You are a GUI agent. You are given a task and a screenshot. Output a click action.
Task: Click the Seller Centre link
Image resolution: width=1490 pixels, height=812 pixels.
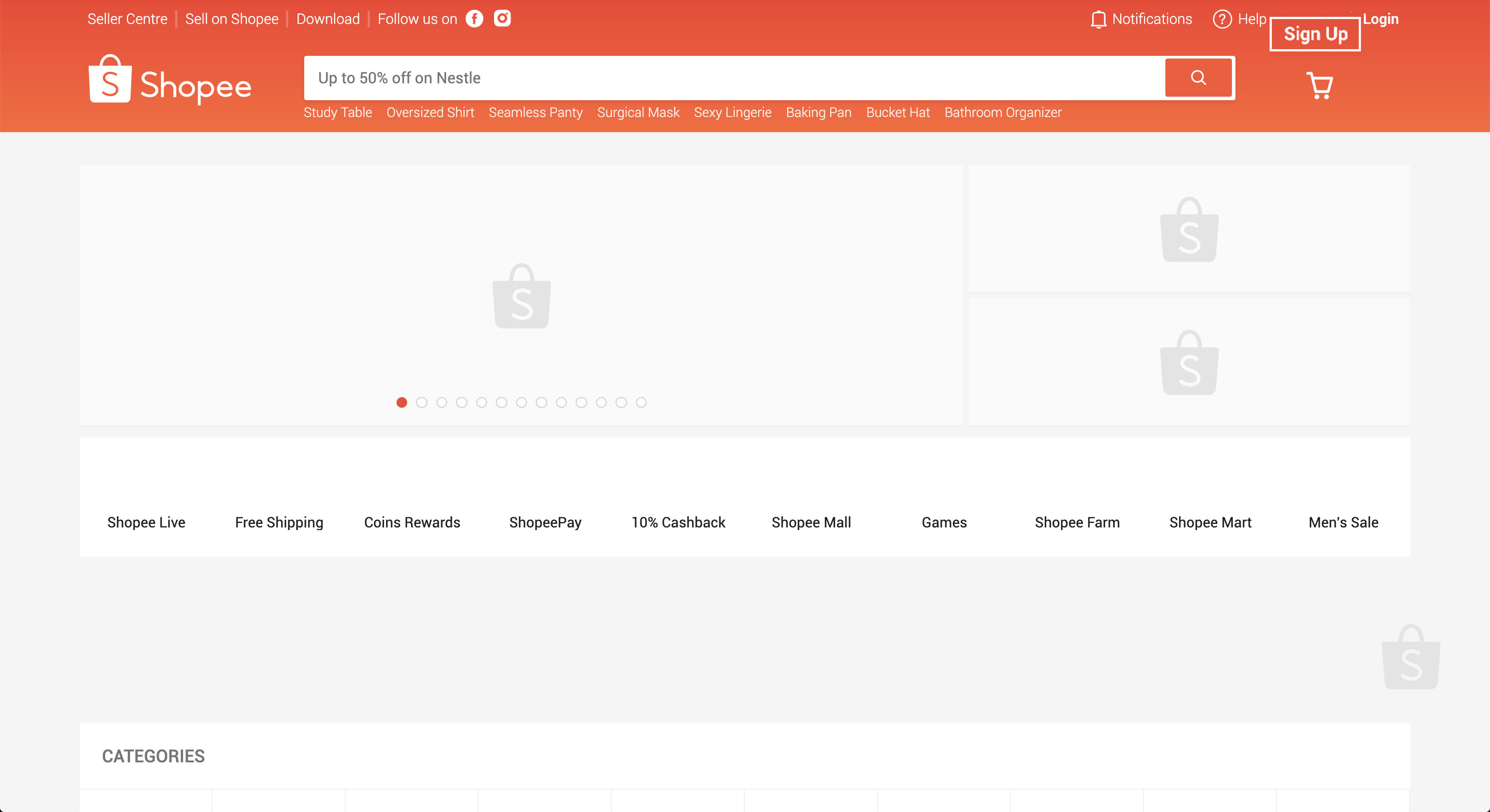(127, 20)
